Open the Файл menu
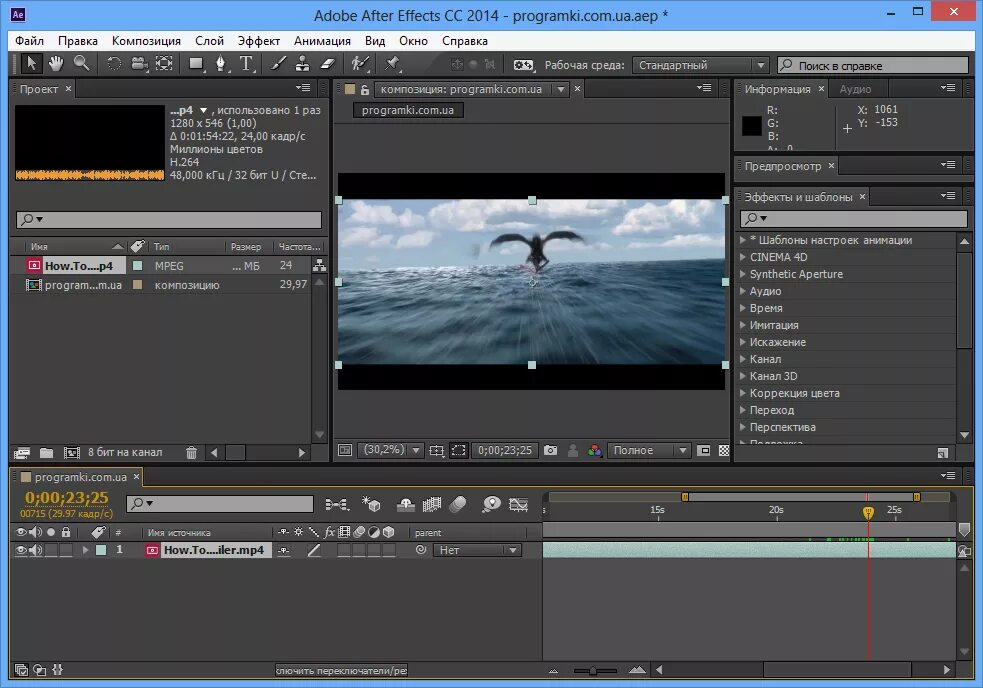983x688 pixels. tap(29, 41)
